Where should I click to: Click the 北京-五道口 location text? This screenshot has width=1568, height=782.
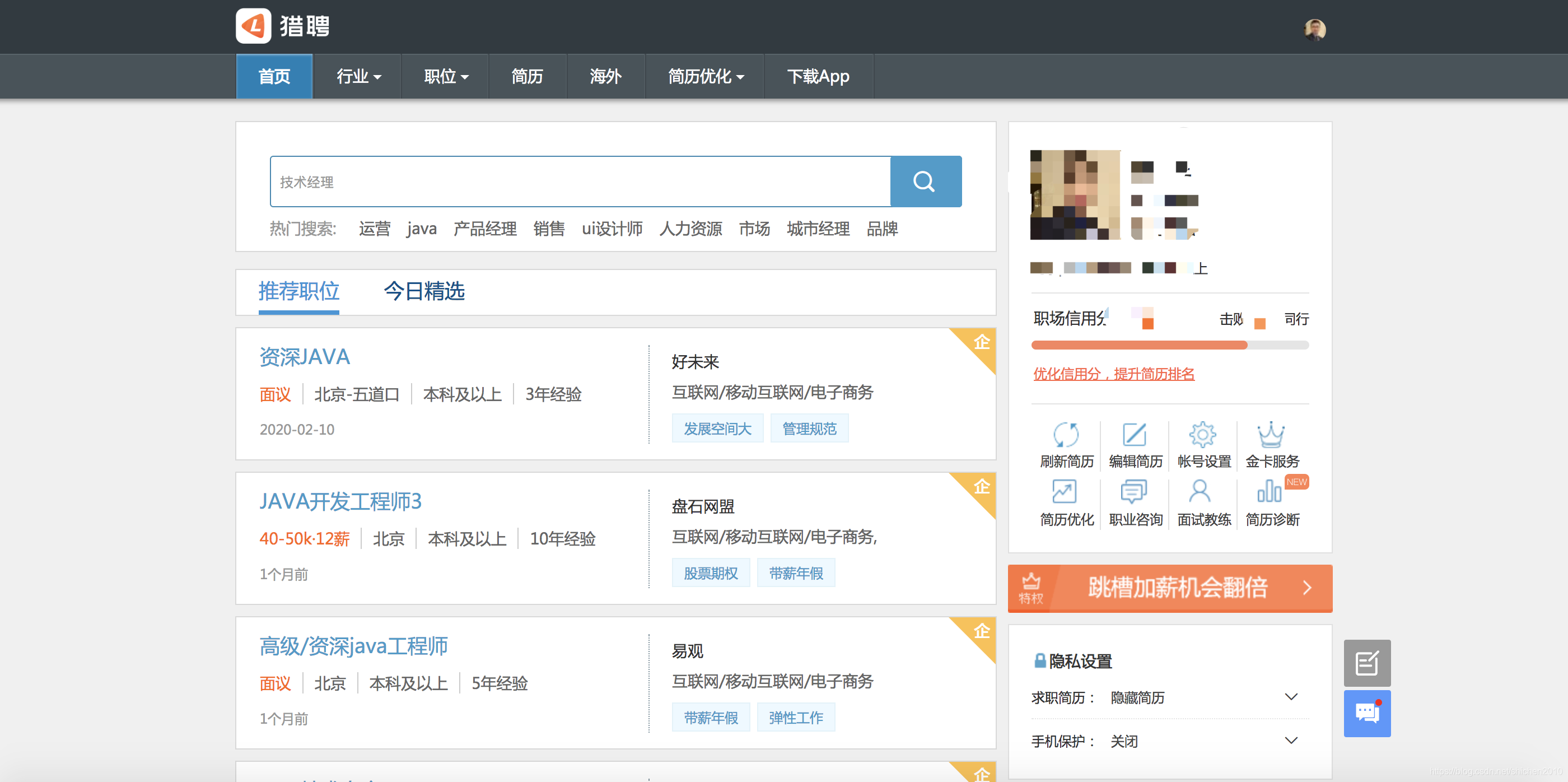(357, 395)
